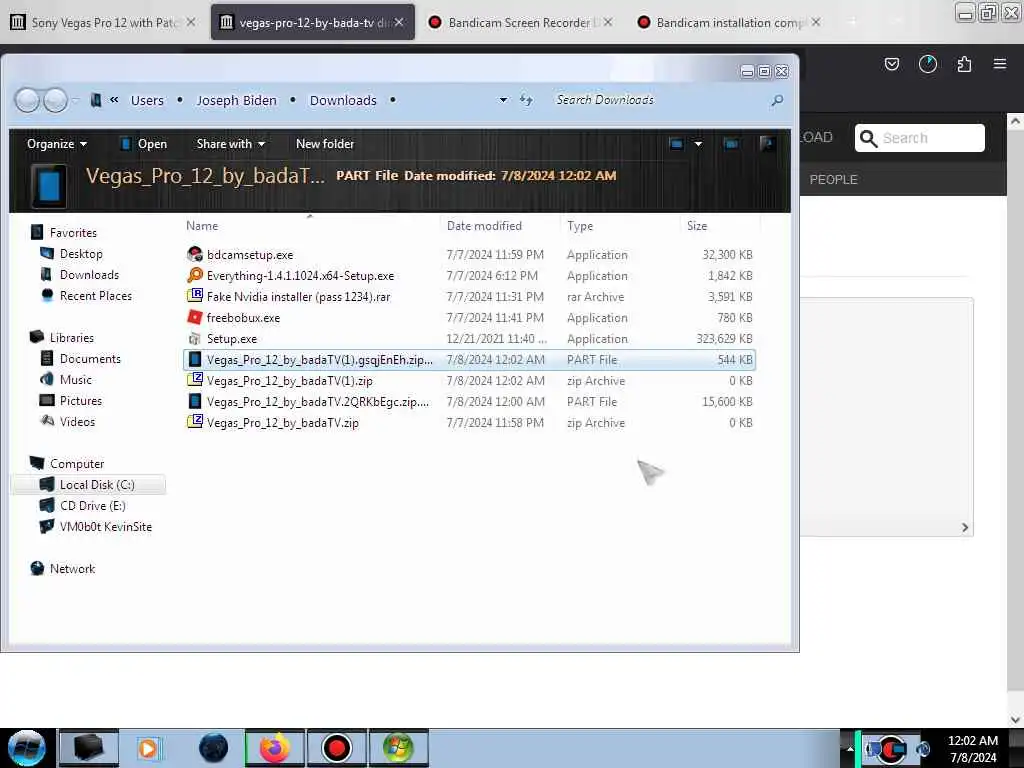Image resolution: width=1024 pixels, height=768 pixels.
Task: Sort files by the Name column header
Action: pyautogui.click(x=202, y=226)
